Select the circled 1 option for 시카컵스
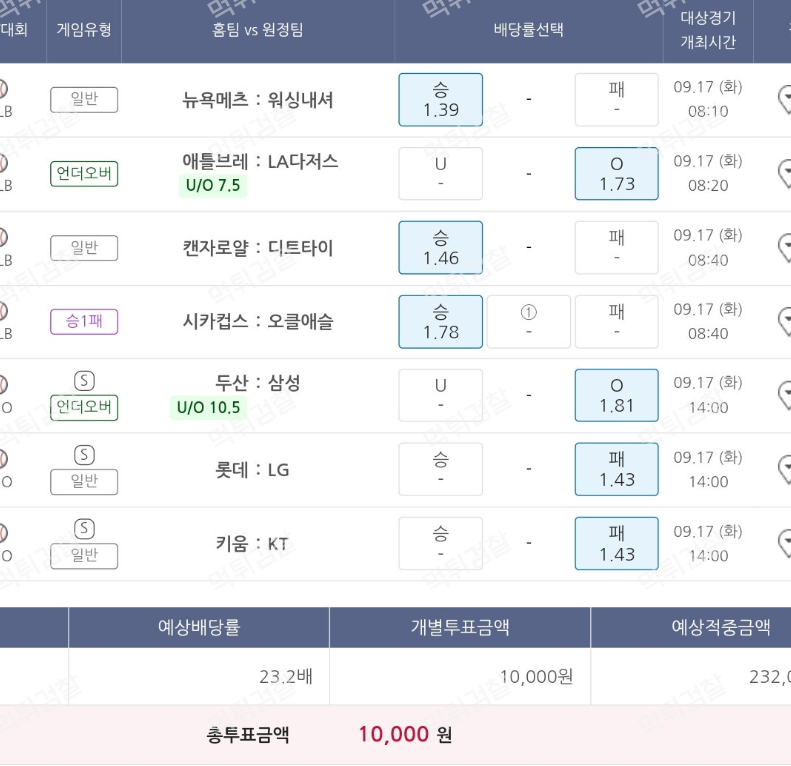791x766 pixels. point(529,321)
